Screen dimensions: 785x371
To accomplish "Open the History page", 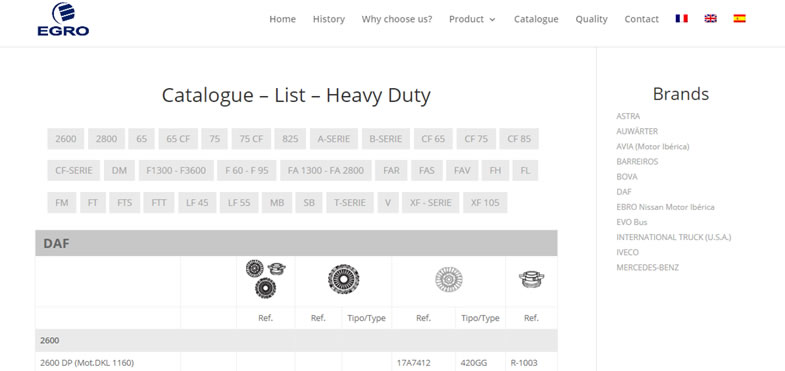I will [329, 19].
